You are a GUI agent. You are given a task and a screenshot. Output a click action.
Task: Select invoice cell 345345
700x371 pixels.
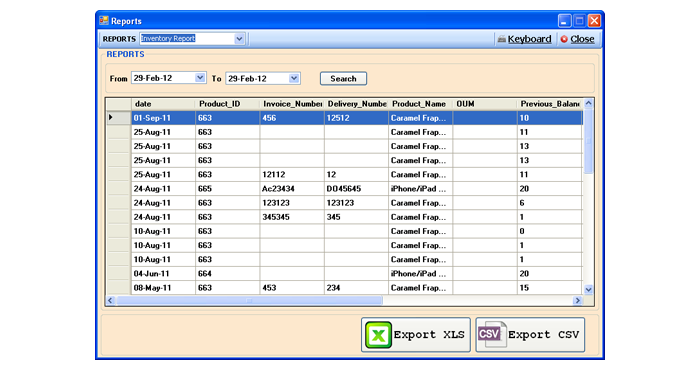click(292, 217)
